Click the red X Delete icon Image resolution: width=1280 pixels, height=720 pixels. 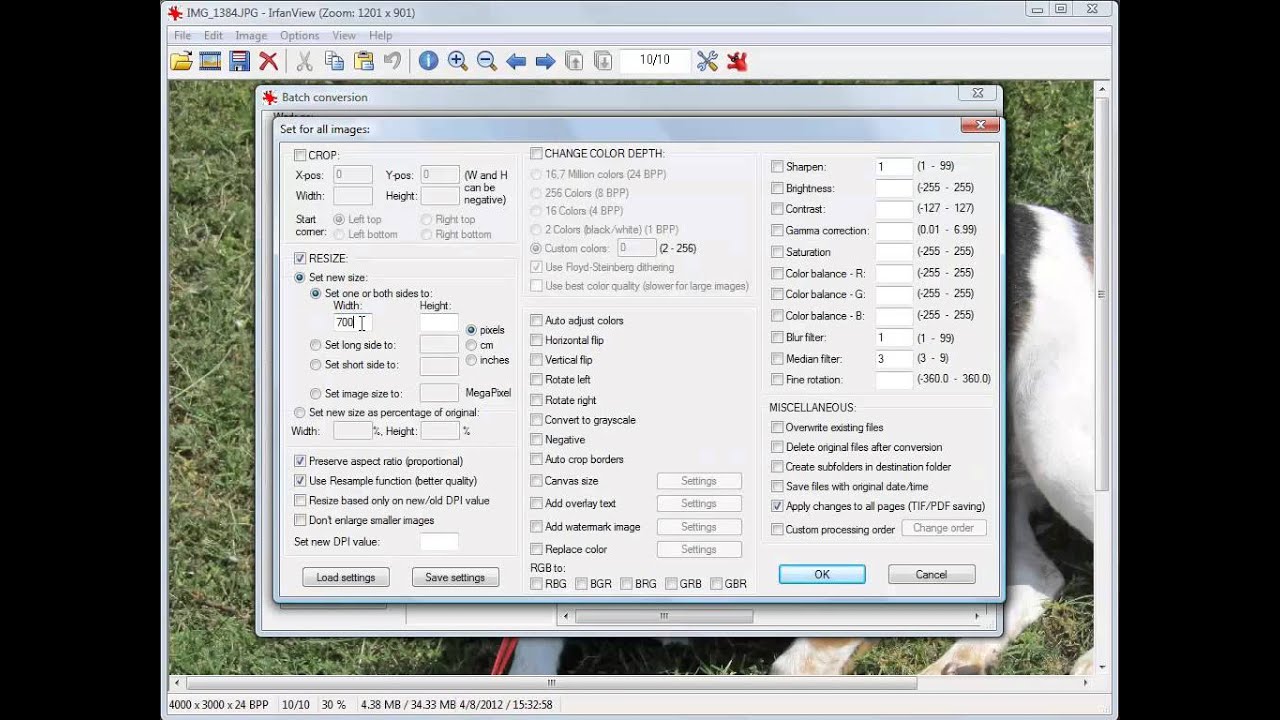click(268, 61)
